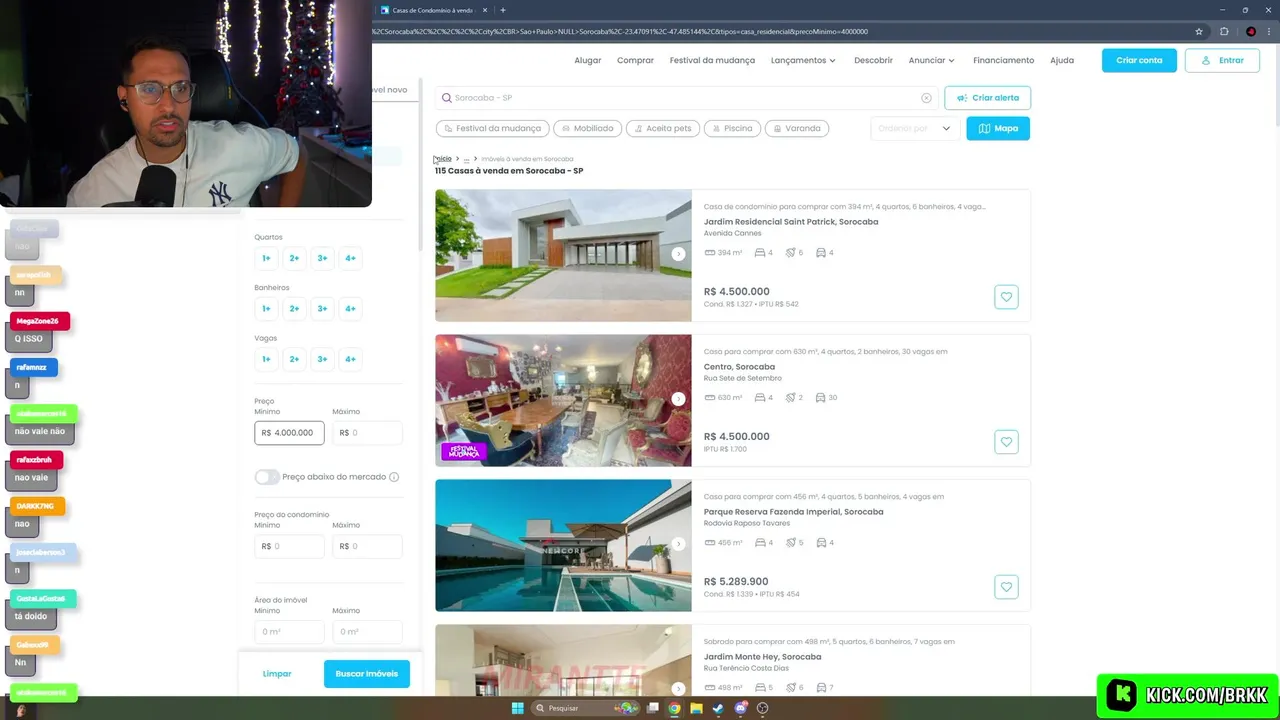Clear the Sorocaba - SP search field
The width and height of the screenshot is (1280, 720).
926,98
